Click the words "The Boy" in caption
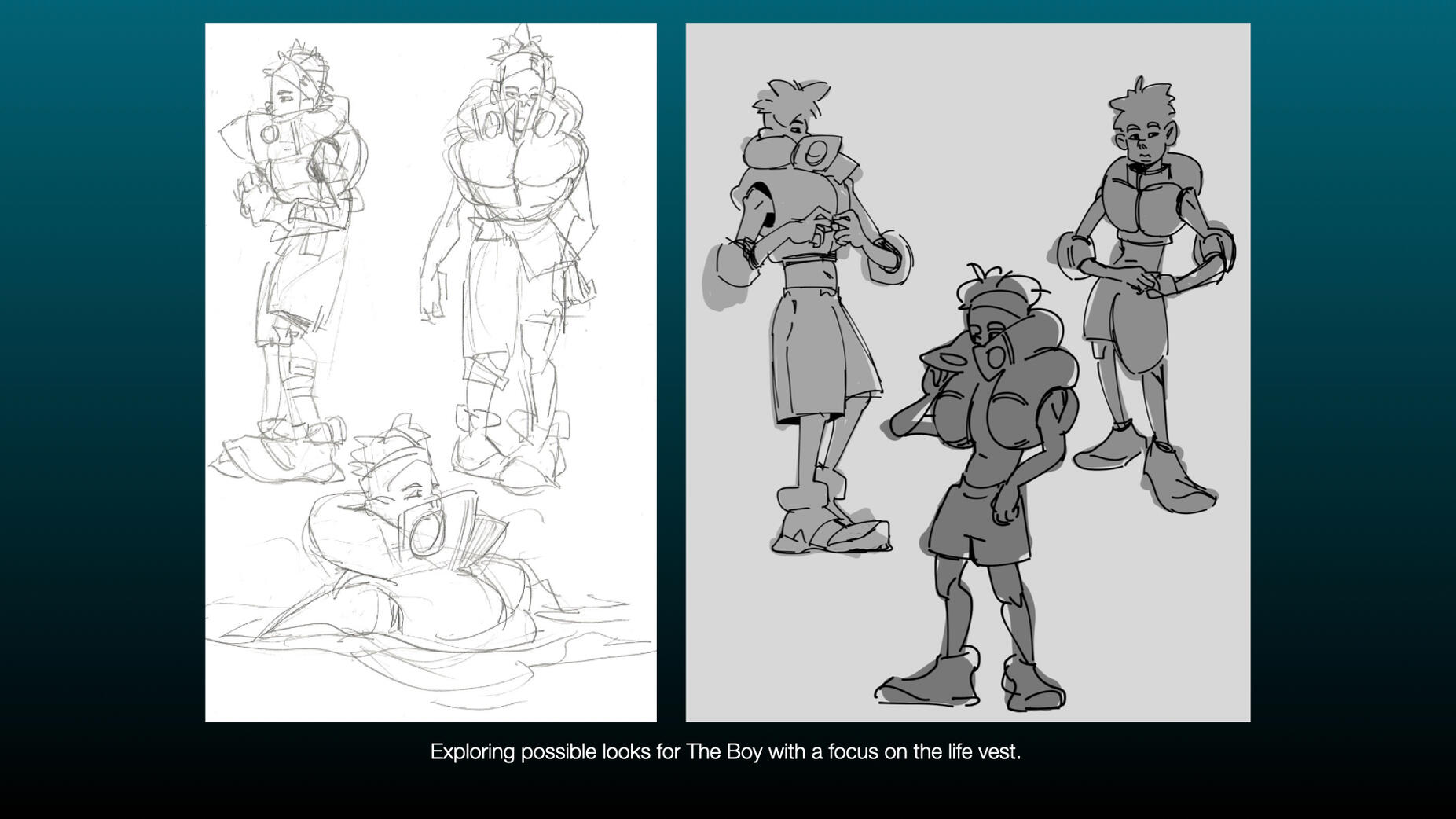This screenshot has height=819, width=1456. [x=724, y=752]
